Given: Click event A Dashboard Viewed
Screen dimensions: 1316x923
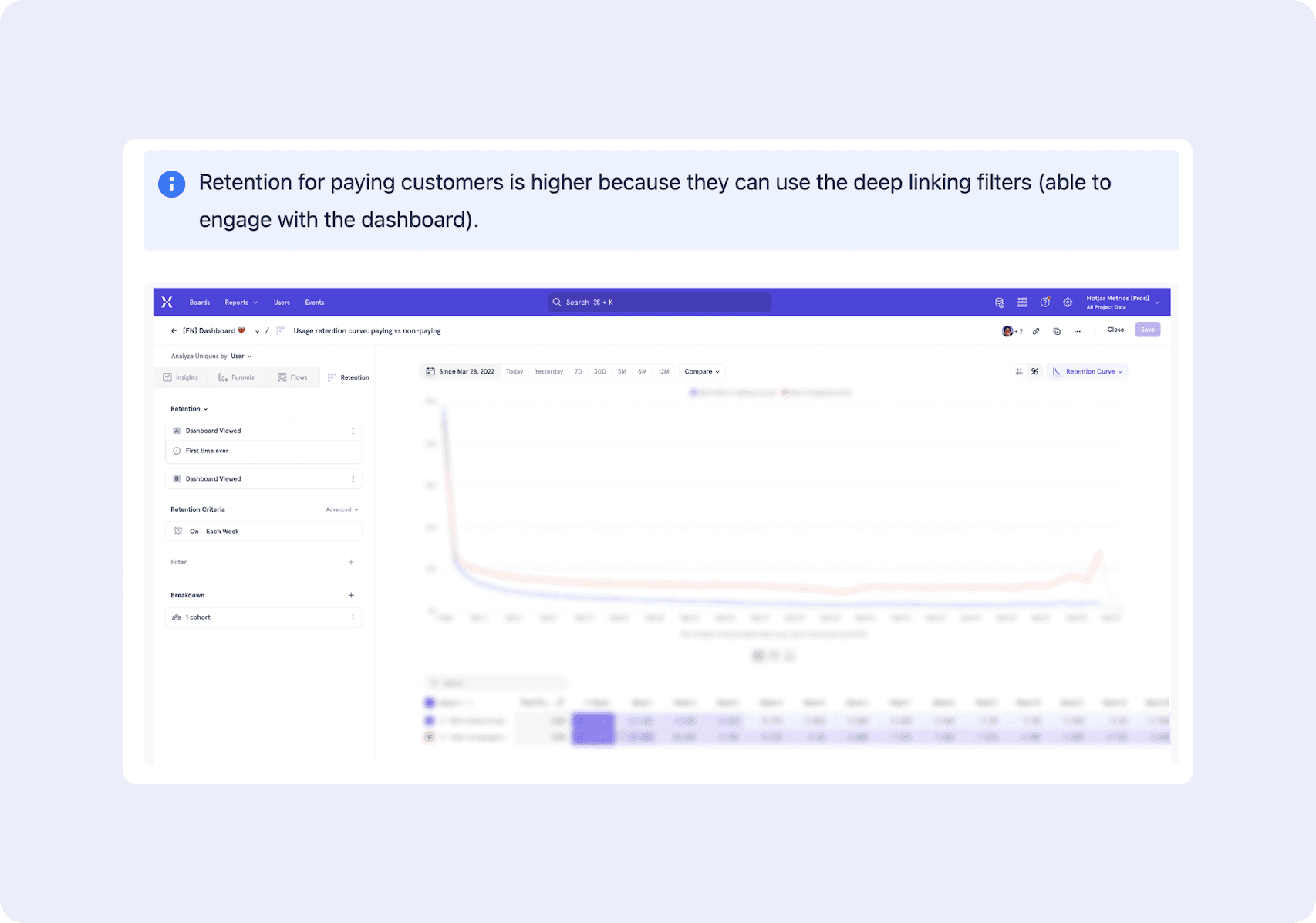Looking at the screenshot, I should click(263, 431).
